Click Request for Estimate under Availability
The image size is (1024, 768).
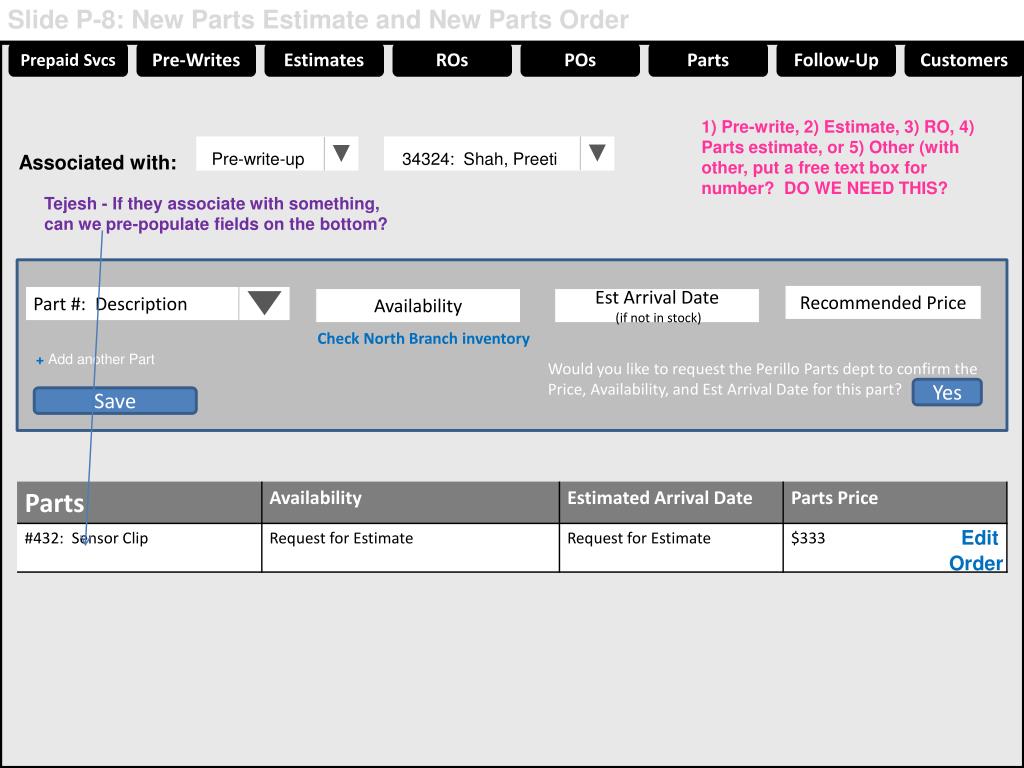[341, 538]
